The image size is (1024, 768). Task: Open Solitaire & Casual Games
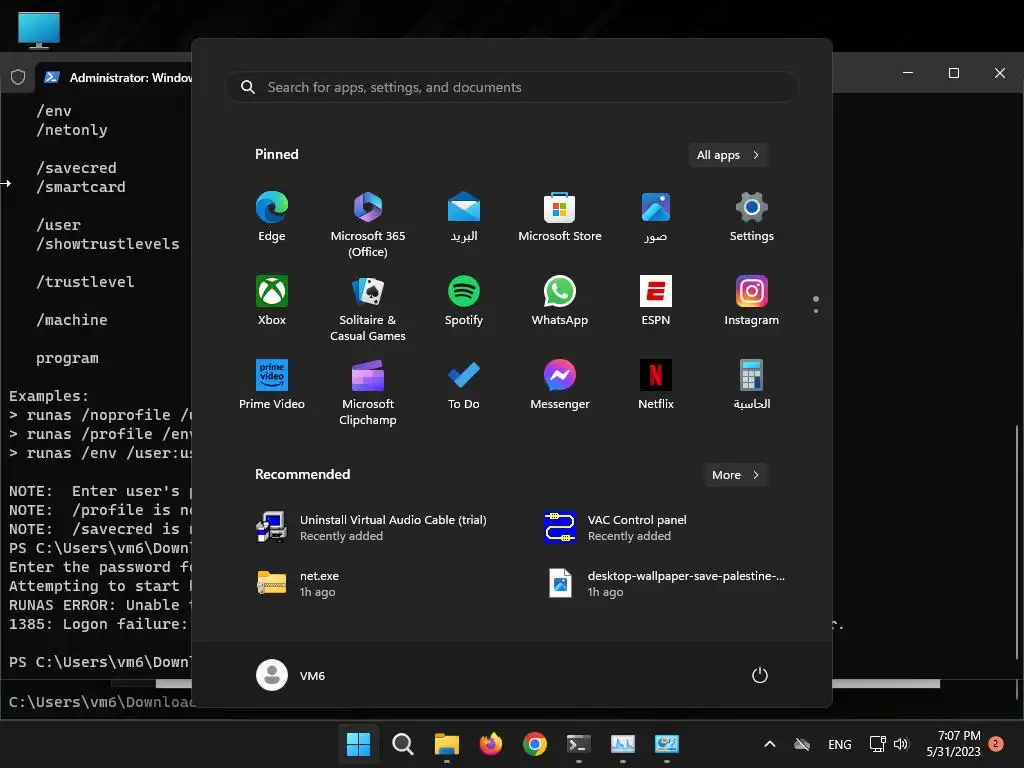[x=368, y=308]
